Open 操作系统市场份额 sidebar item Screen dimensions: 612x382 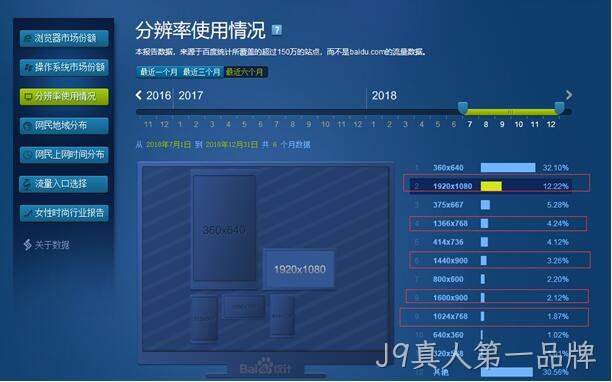click(64, 67)
